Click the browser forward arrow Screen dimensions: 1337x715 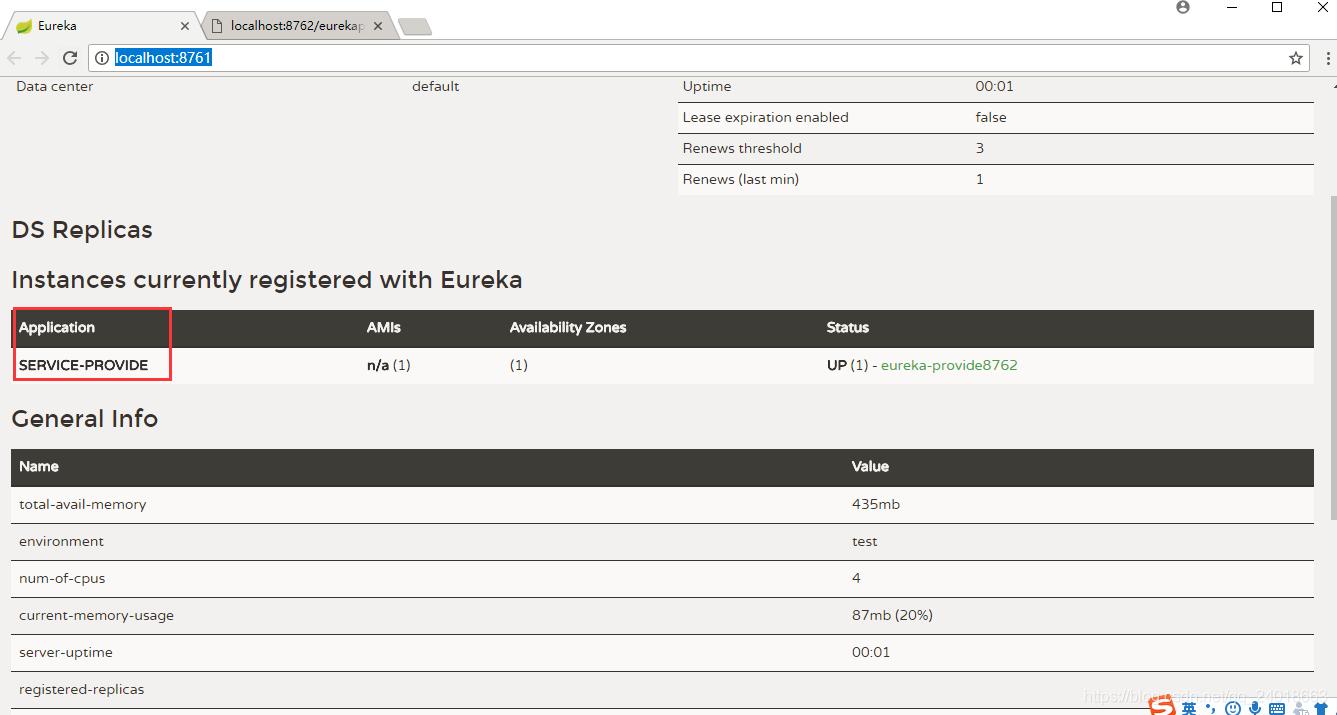pos(42,58)
